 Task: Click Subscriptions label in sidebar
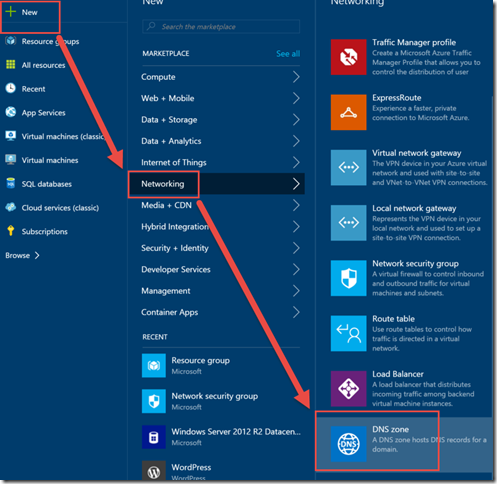tap(45, 232)
